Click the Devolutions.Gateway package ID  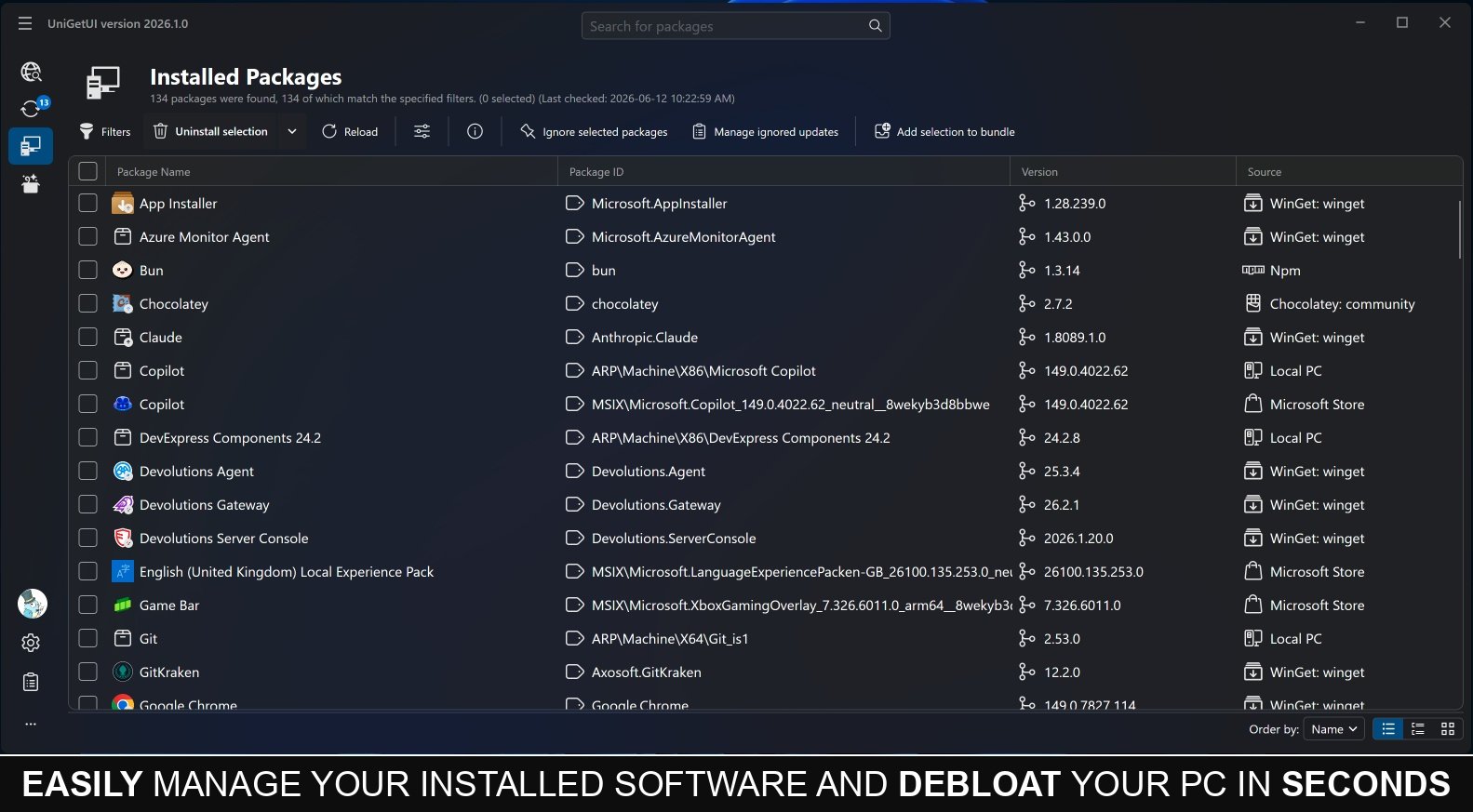(656, 505)
